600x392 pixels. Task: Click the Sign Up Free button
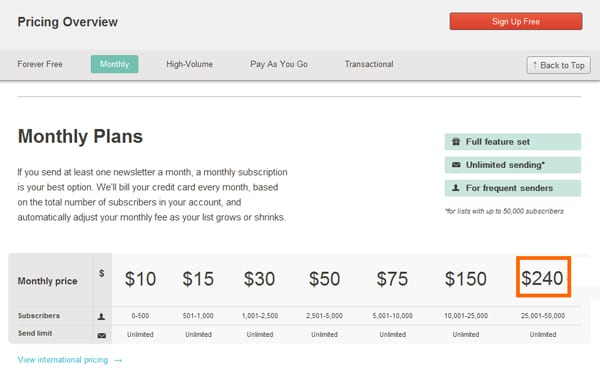pos(516,21)
